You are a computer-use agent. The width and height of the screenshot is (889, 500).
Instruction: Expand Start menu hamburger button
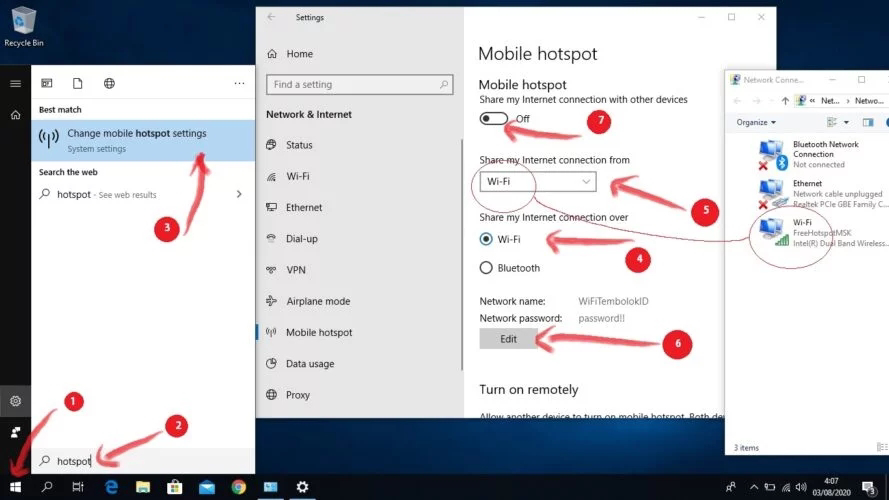tap(15, 83)
